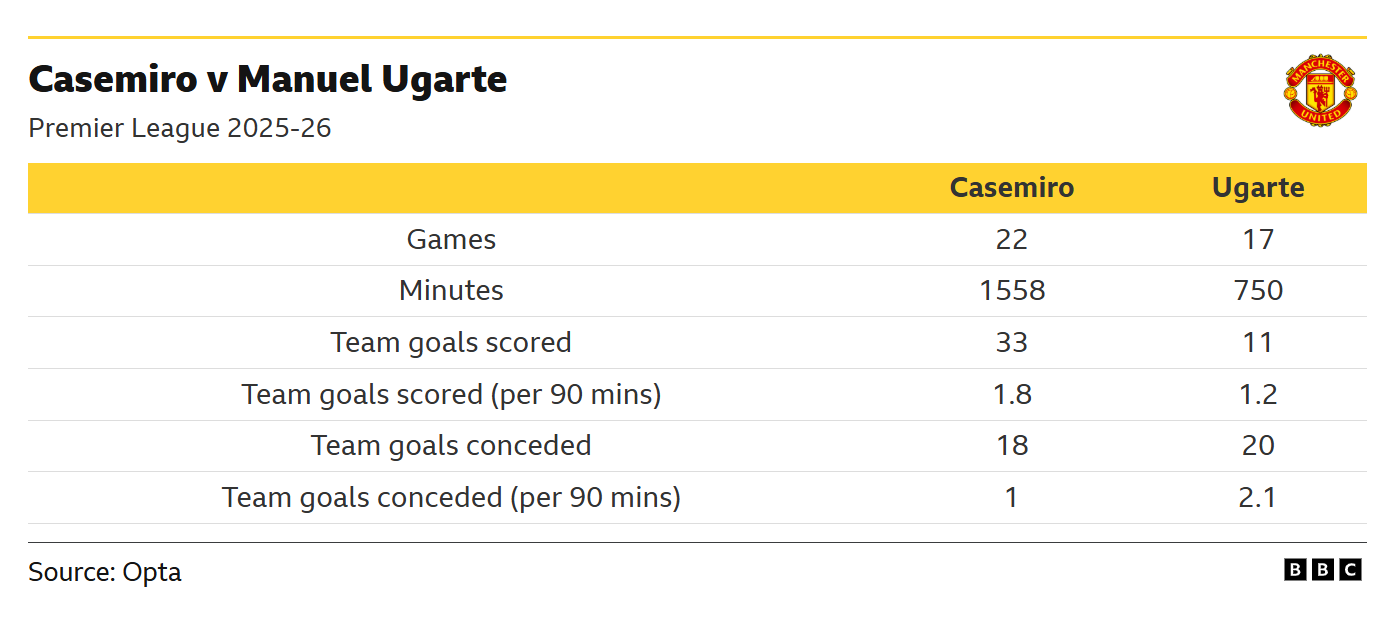Click 'Team goals scored (per 90 mins)' label
The width and height of the screenshot is (1395, 627).
pyautogui.click(x=451, y=395)
